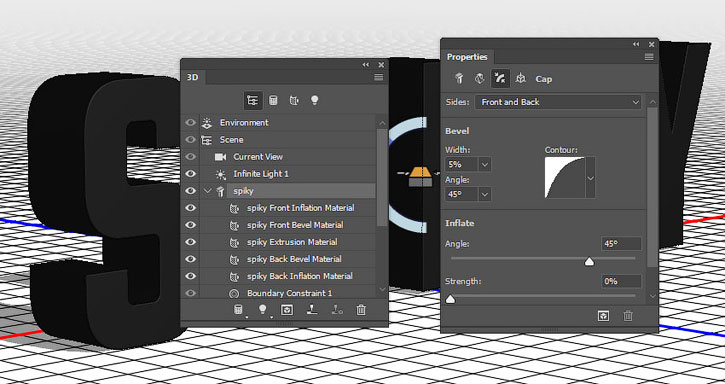
Task: Click Inflate Strength slider handle
Action: pos(450,300)
